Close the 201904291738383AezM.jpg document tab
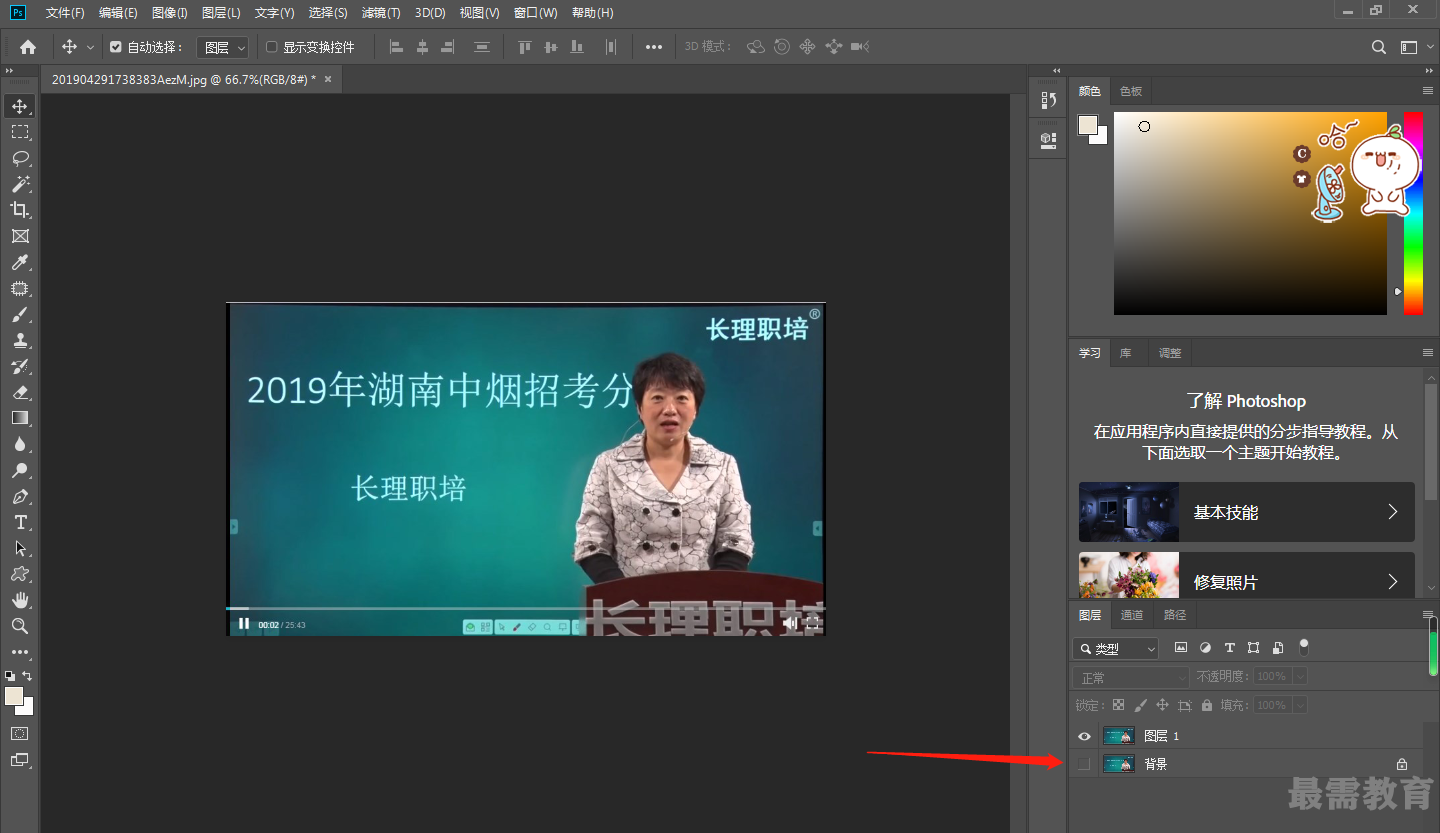This screenshot has height=833, width=1440. [327, 78]
